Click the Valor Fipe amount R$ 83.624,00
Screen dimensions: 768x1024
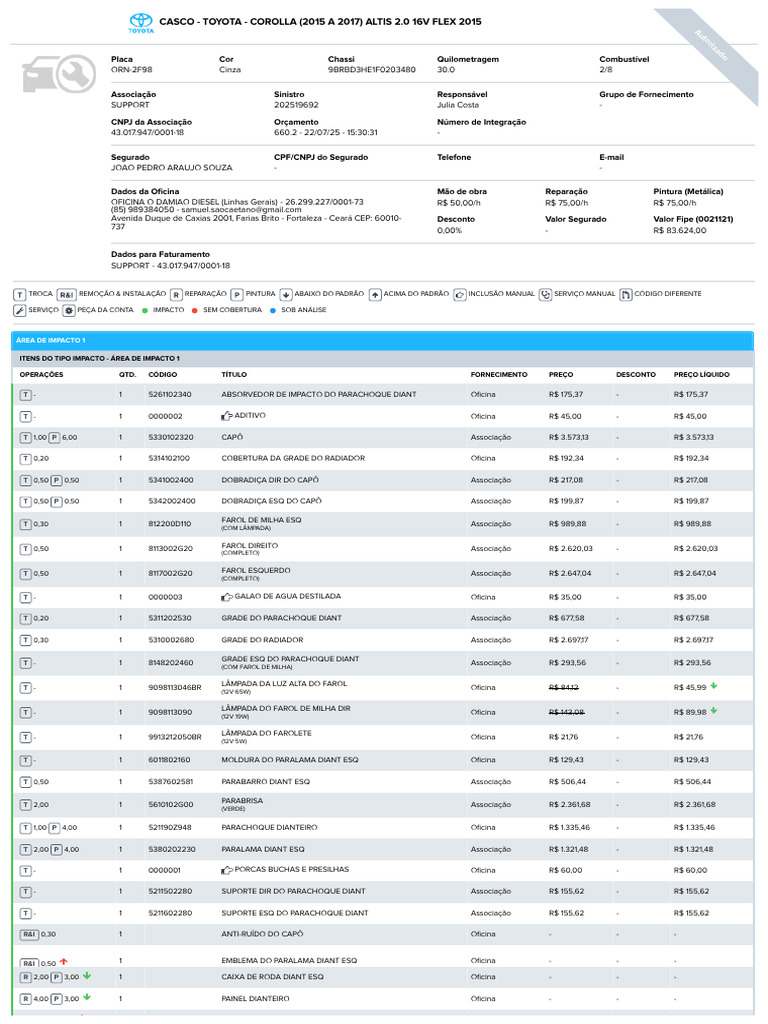[680, 231]
